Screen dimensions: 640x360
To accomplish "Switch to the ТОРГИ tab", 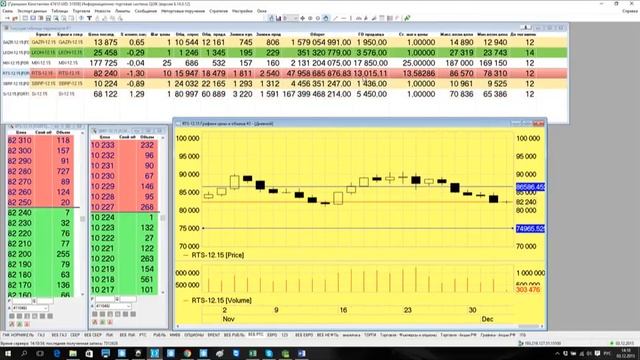I will 370,335.
